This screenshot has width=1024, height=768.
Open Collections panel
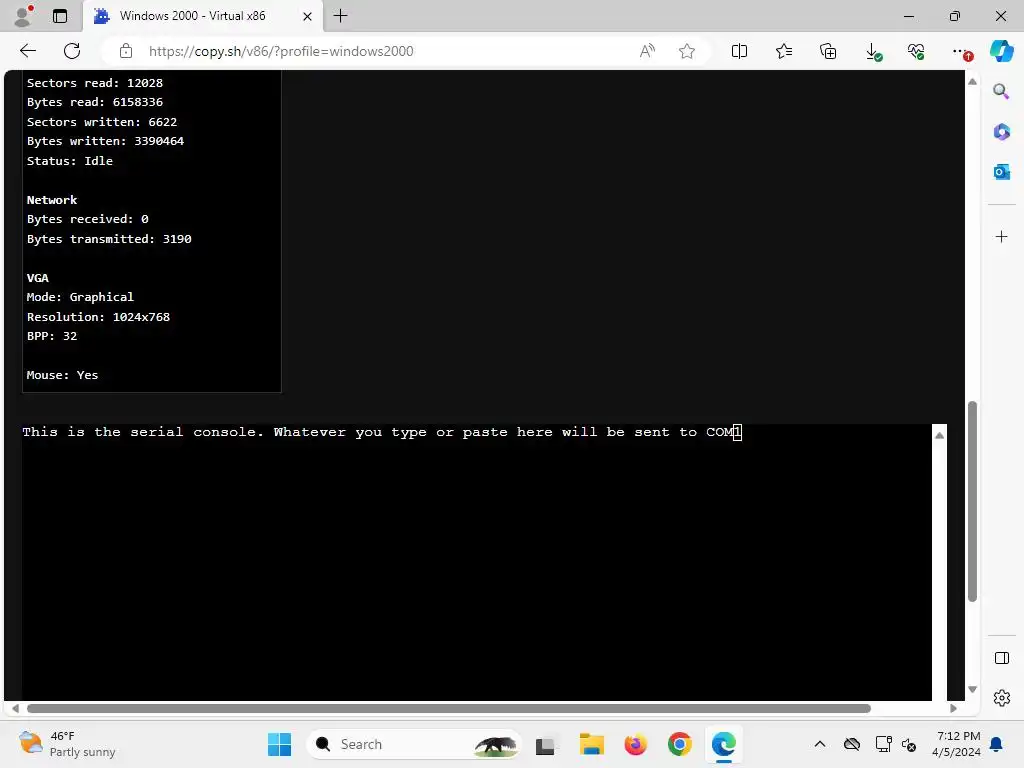coord(828,51)
